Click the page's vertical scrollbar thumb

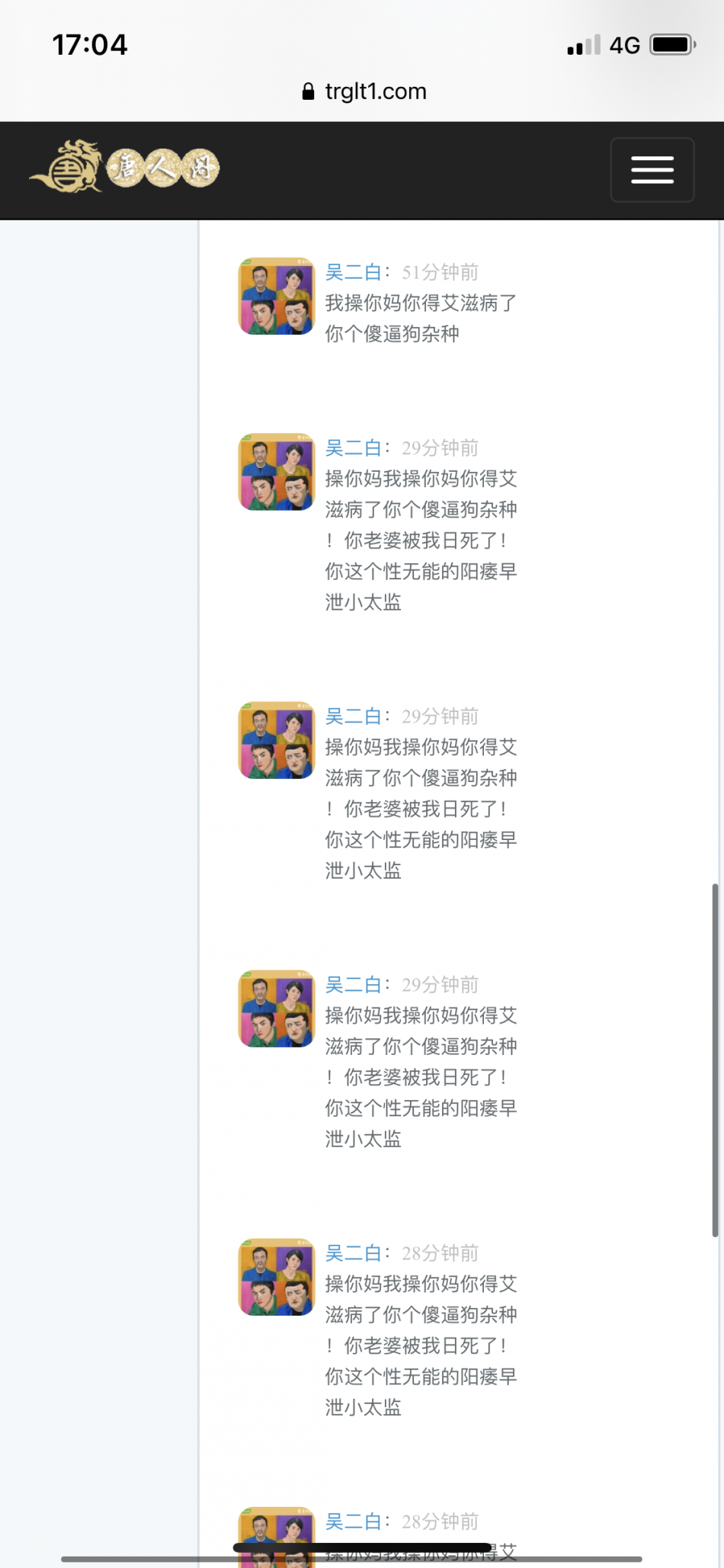pyautogui.click(x=715, y=1060)
